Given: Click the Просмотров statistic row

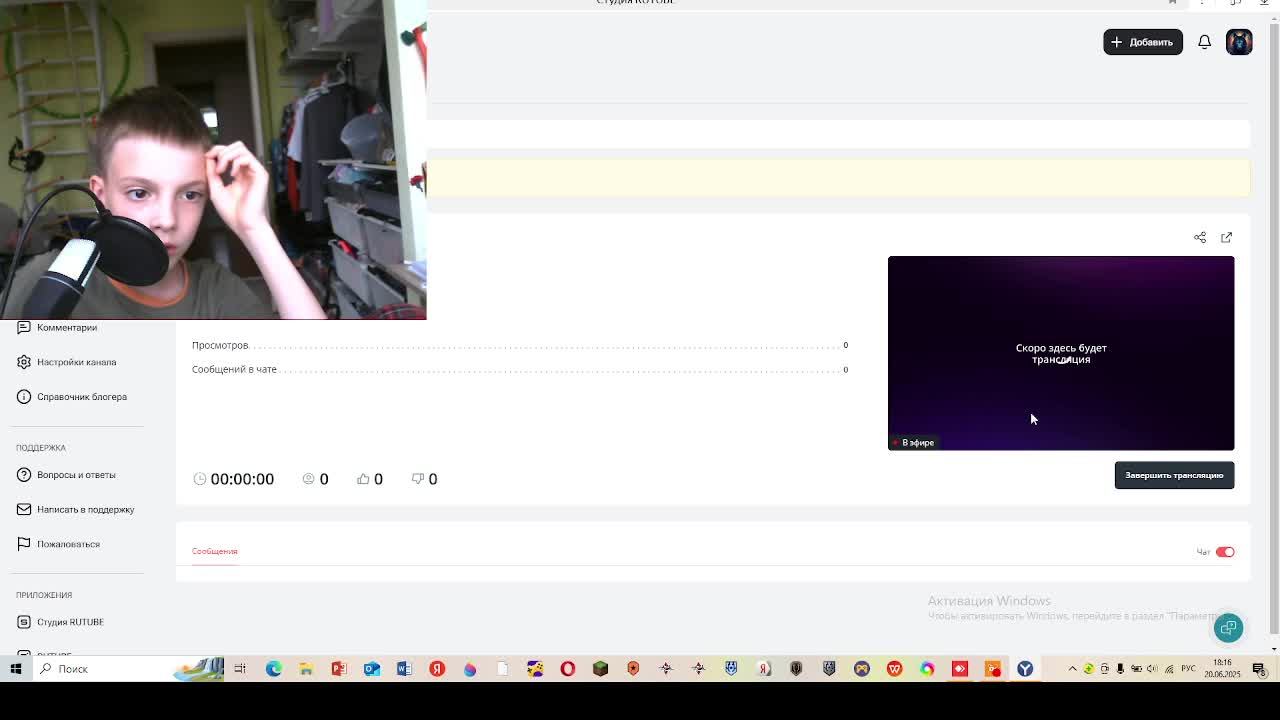Looking at the screenshot, I should click(520, 345).
